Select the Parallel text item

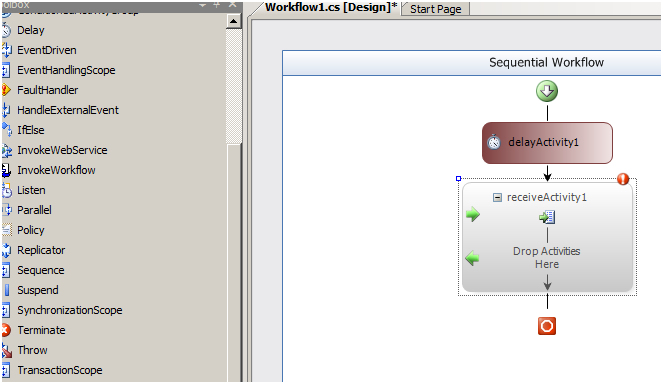(34, 210)
